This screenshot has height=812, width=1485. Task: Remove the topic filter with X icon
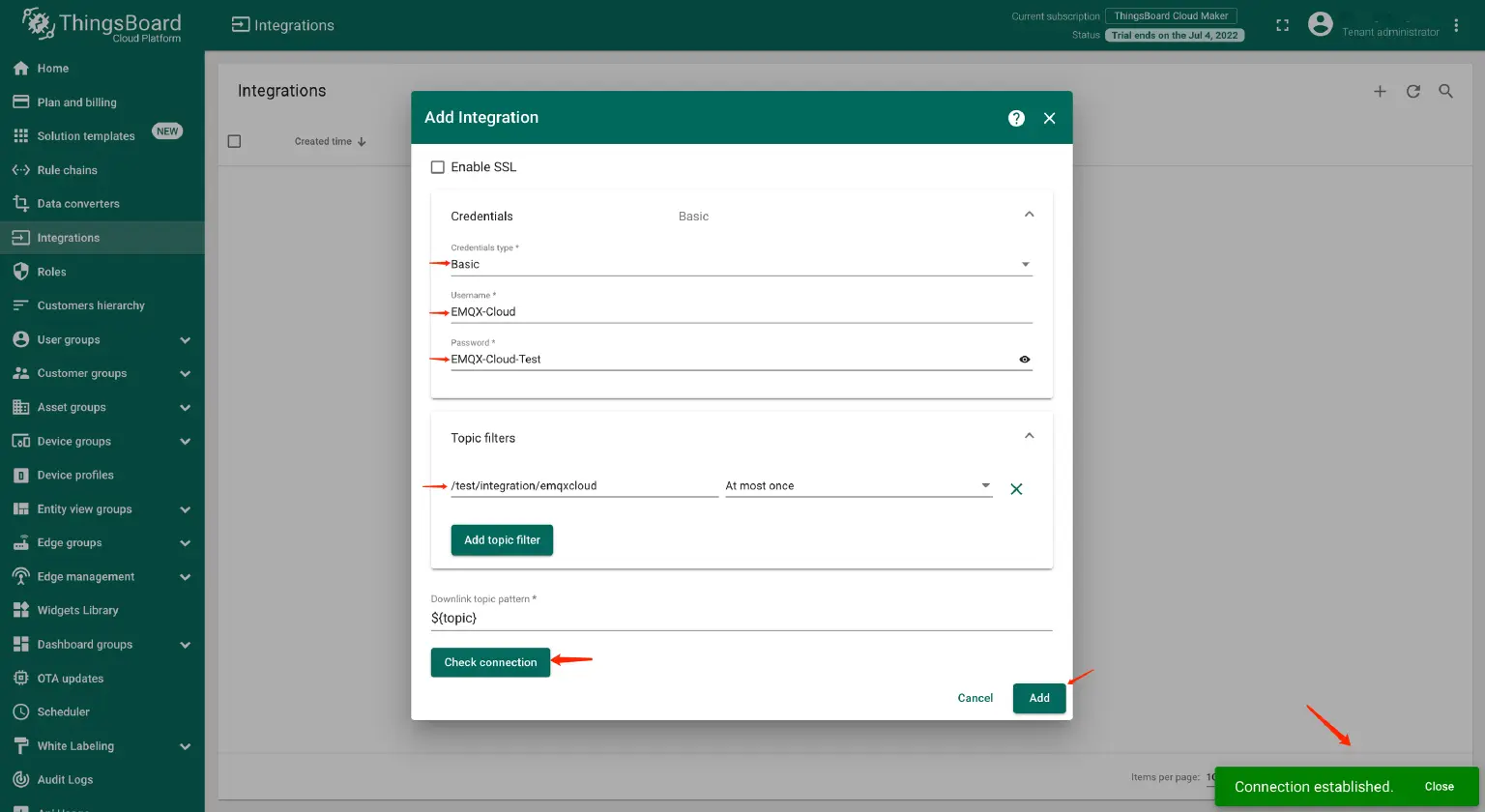point(1016,489)
